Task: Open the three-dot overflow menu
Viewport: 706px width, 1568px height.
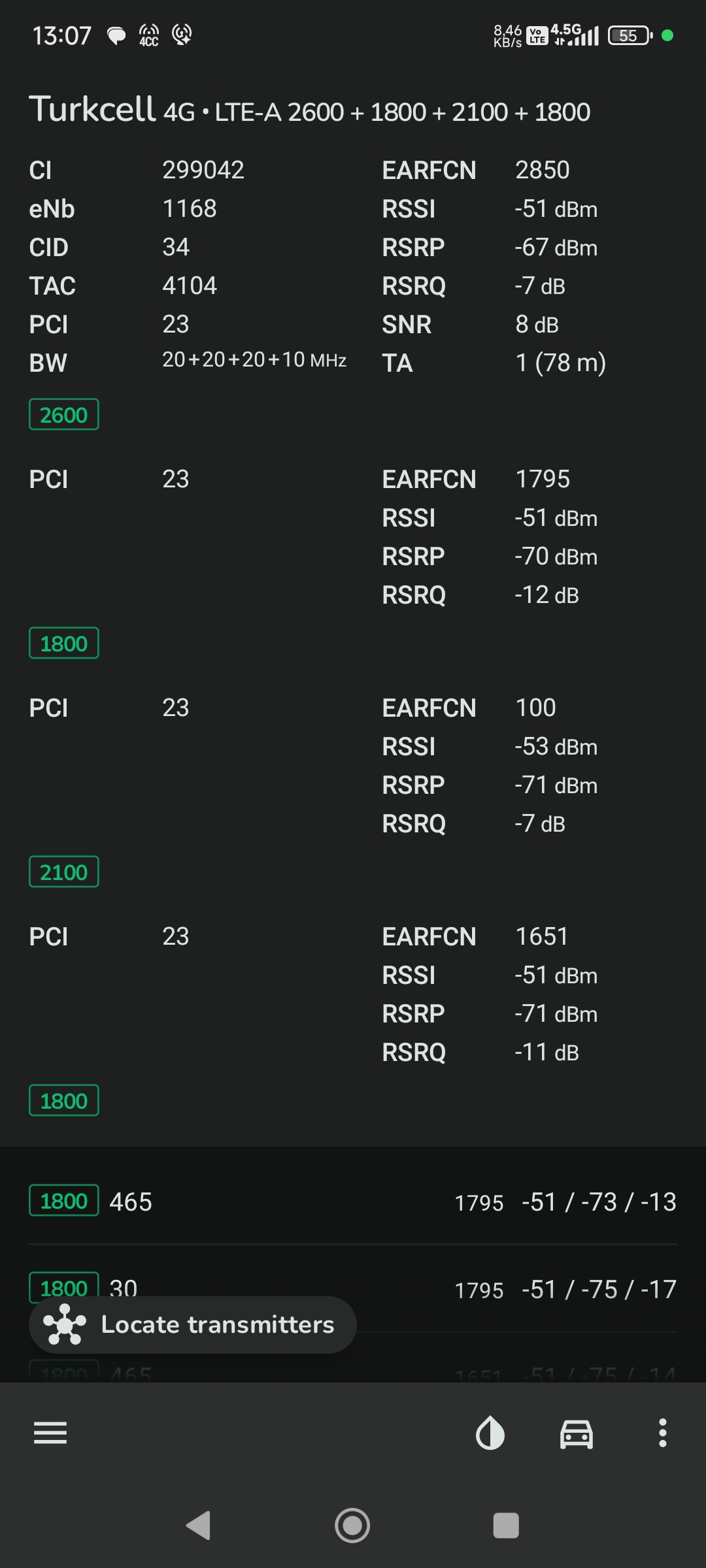Action: [662, 1433]
